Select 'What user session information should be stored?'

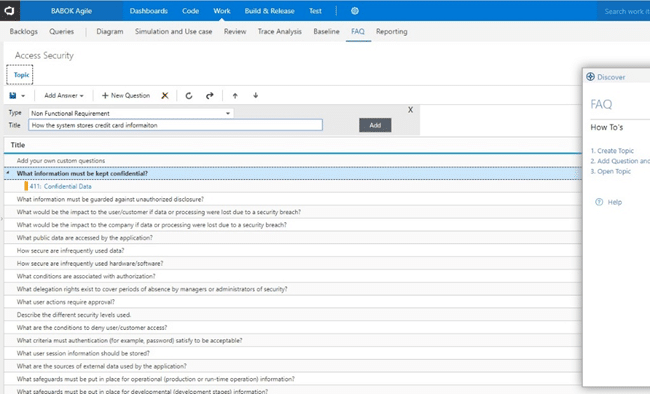tap(293, 354)
